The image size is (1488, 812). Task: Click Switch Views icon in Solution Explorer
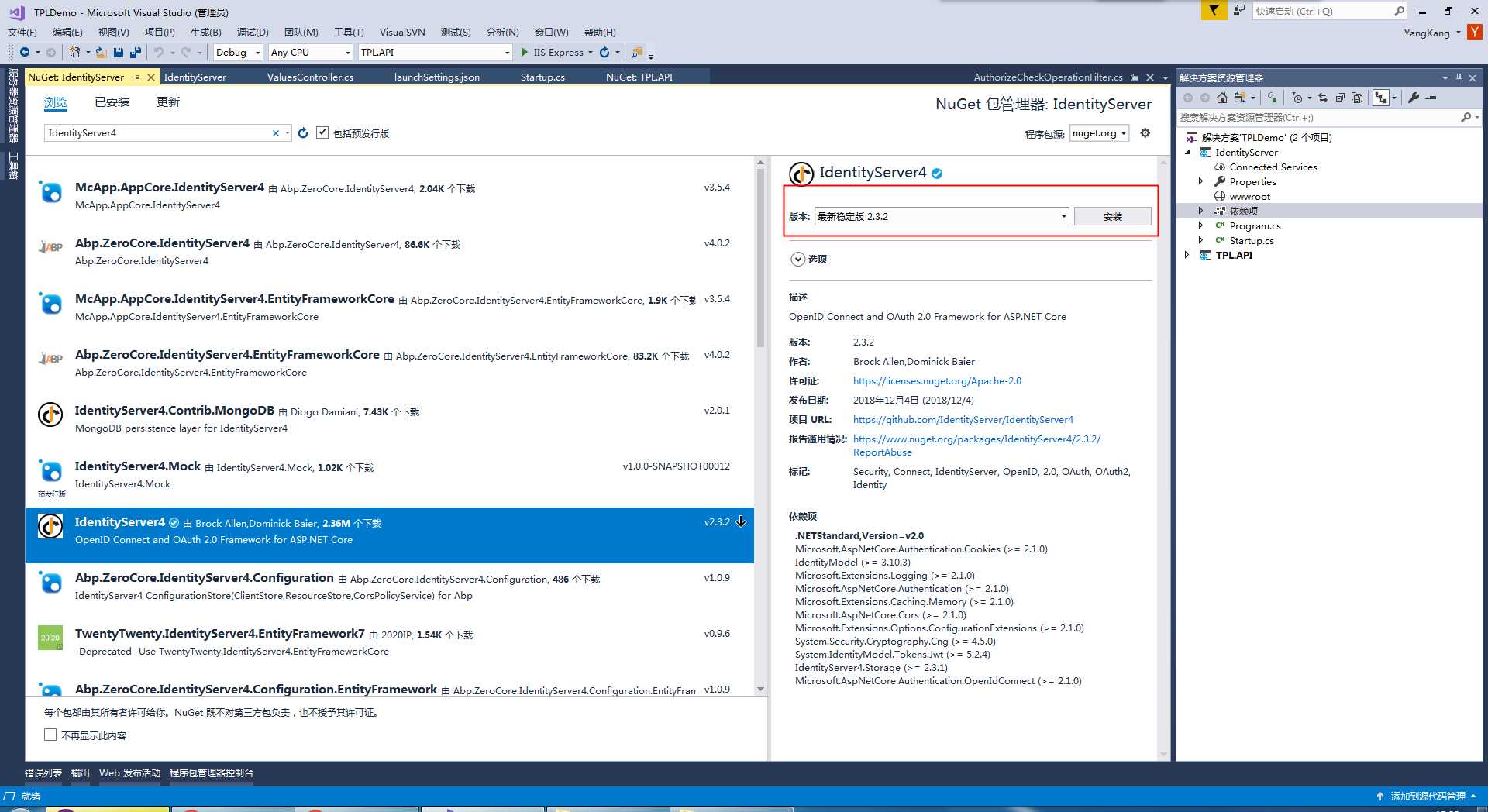(x=1240, y=98)
